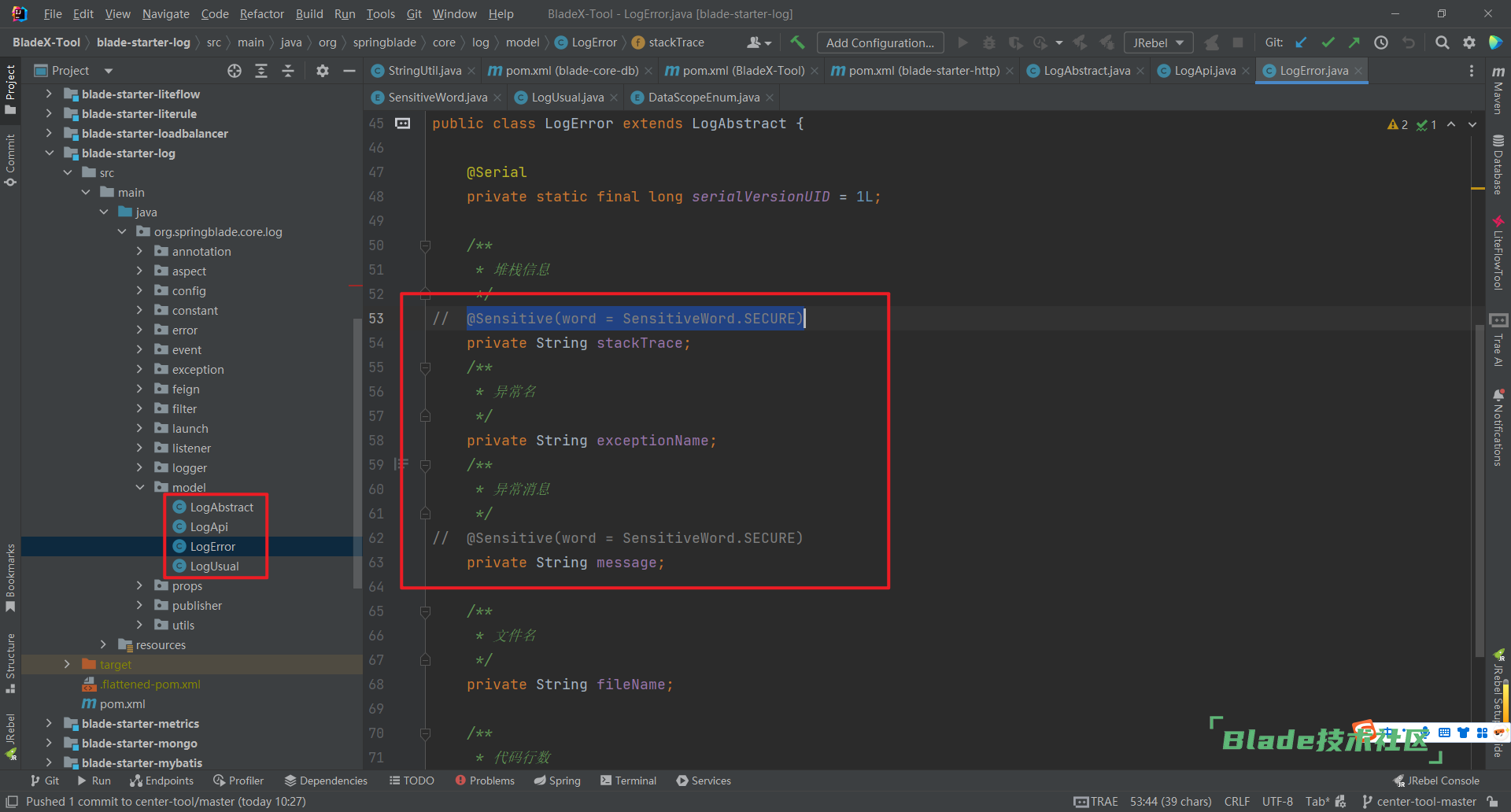Screen dimensions: 1511x812
Task: Expand the blade-starter-liteflow module
Action: [x=50, y=94]
